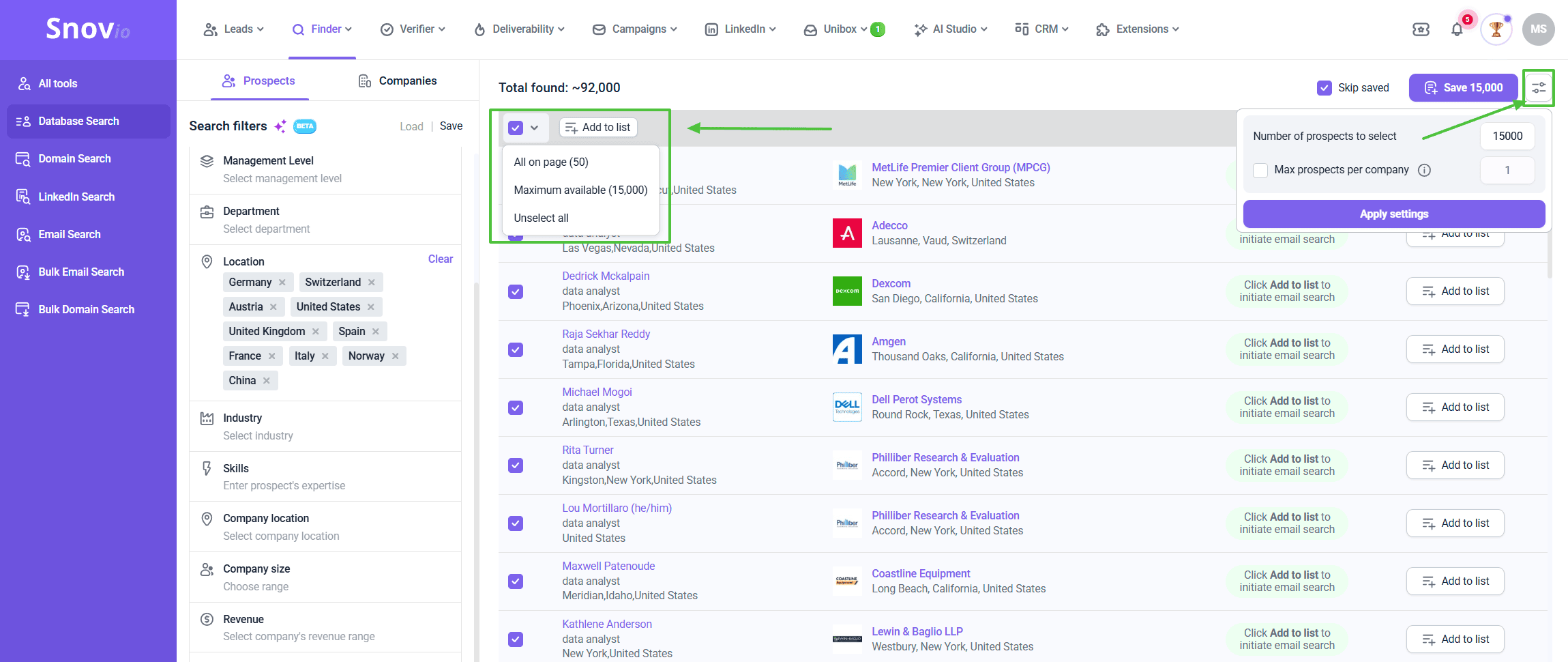
Task: Remove Spain location tag
Action: point(376,332)
